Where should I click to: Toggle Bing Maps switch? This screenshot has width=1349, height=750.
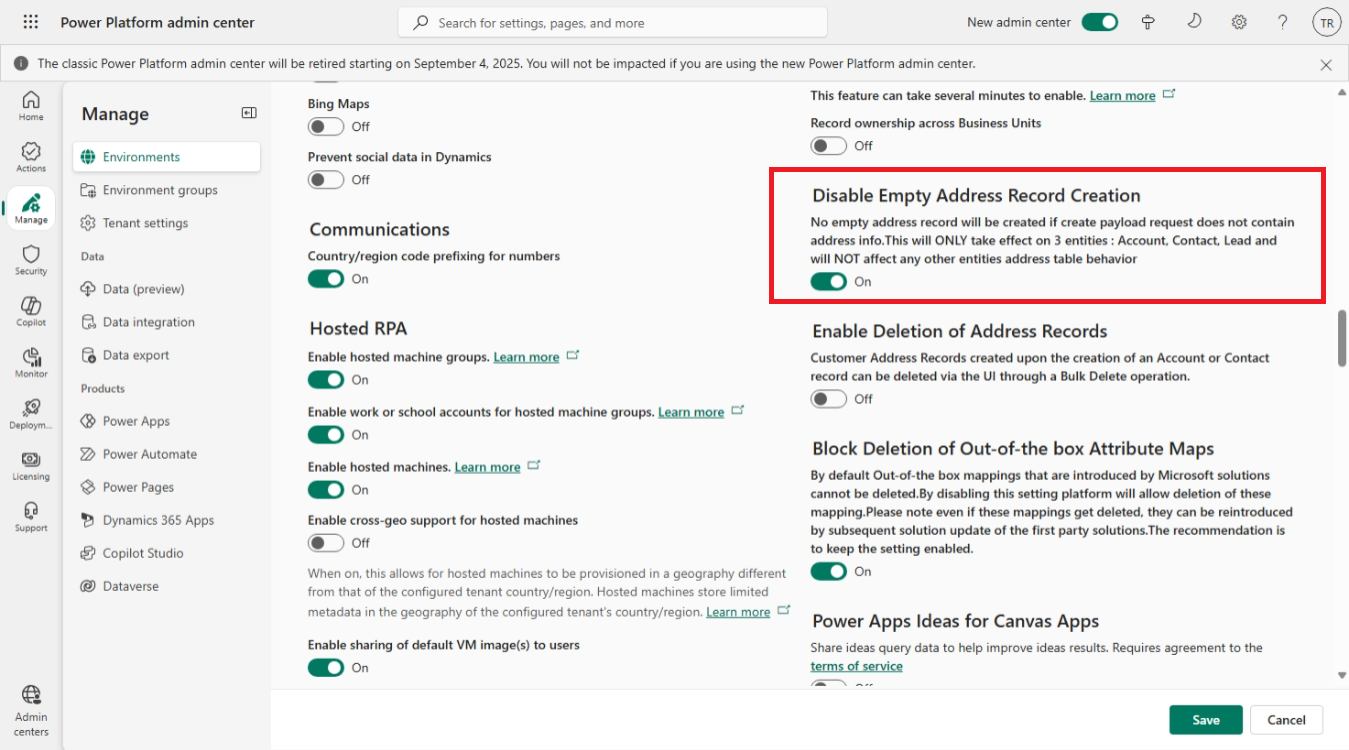tap(326, 127)
